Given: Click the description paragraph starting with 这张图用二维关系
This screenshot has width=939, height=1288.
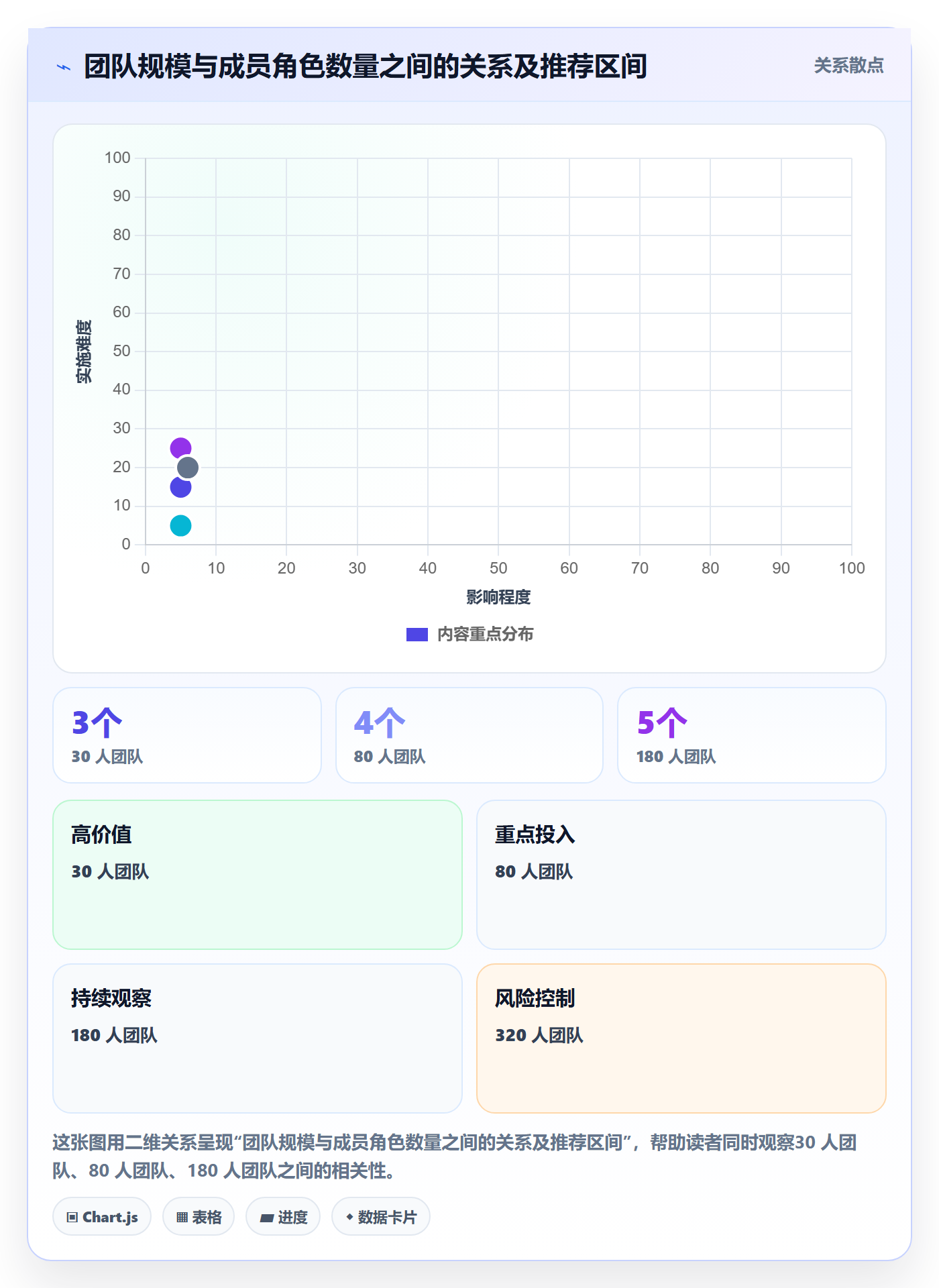Looking at the screenshot, I should tap(455, 1157).
